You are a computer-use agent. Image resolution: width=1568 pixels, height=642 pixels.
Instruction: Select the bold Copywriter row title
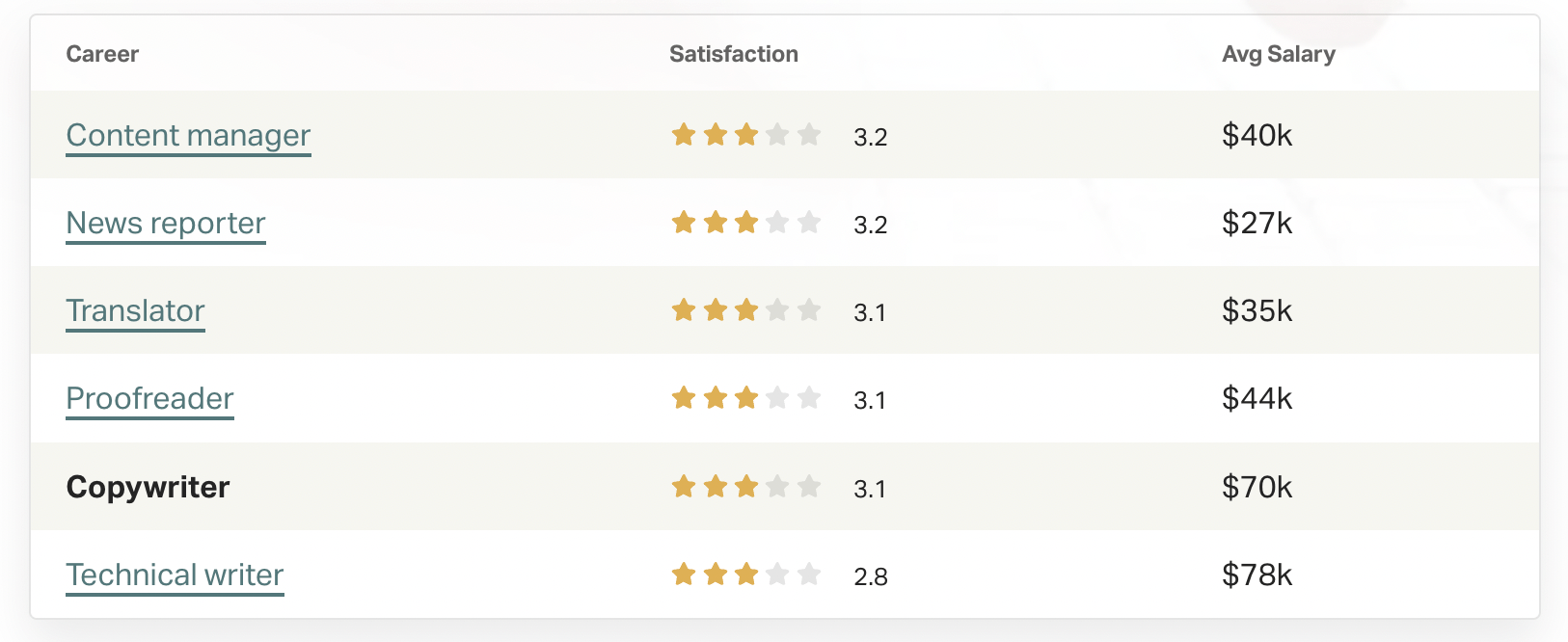pos(148,487)
